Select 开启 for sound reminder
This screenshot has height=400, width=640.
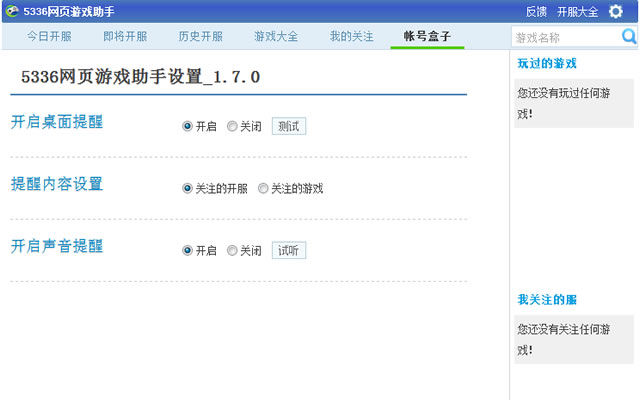tap(187, 250)
